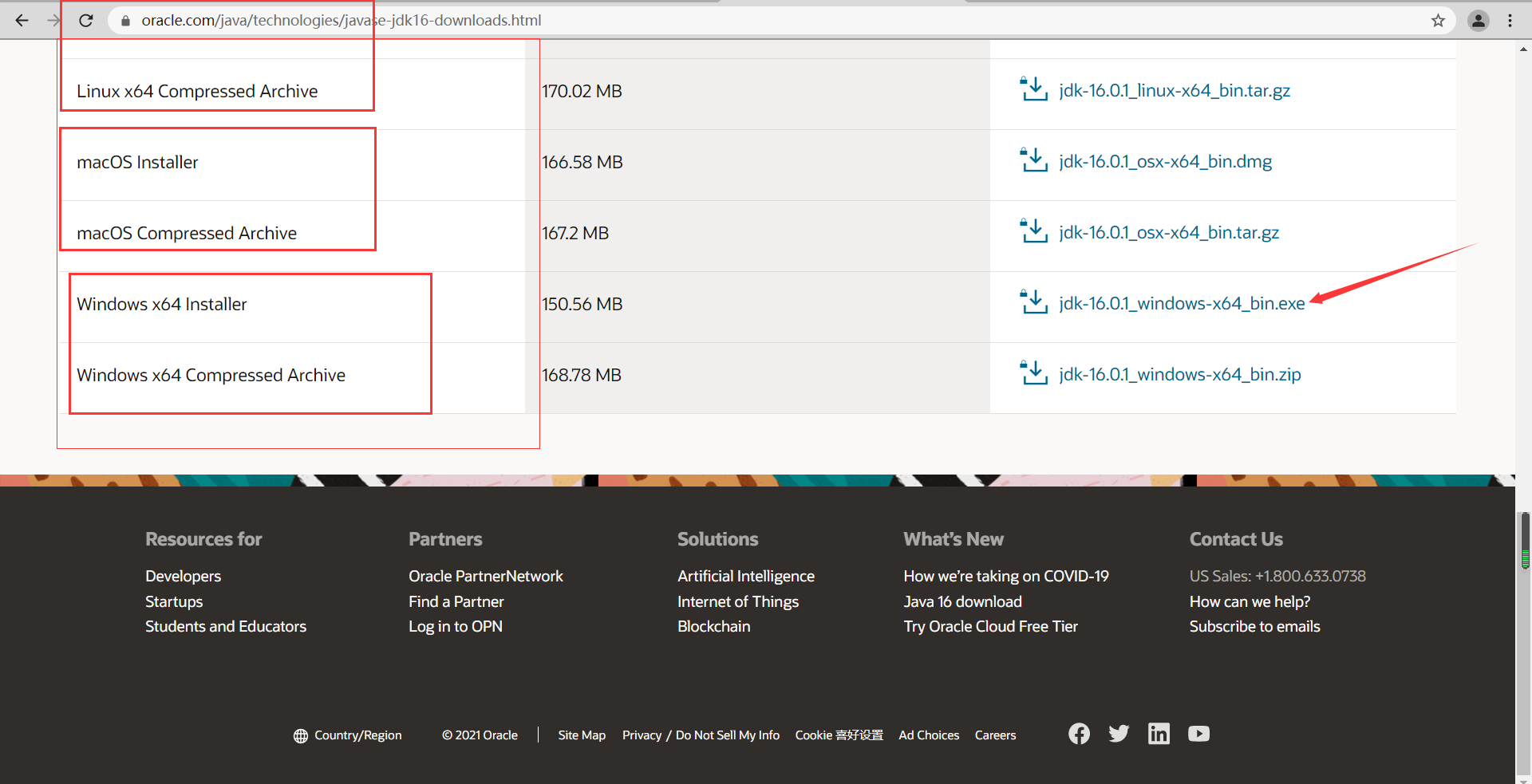Click download icon beside windows-x64_bin.exe

(x=1033, y=302)
